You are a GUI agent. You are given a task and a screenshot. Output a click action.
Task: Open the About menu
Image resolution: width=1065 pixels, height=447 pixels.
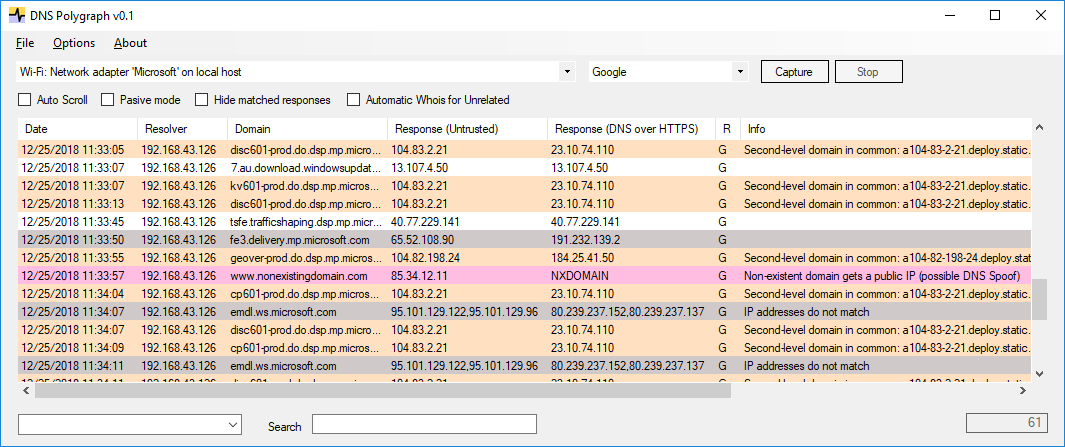(x=130, y=43)
